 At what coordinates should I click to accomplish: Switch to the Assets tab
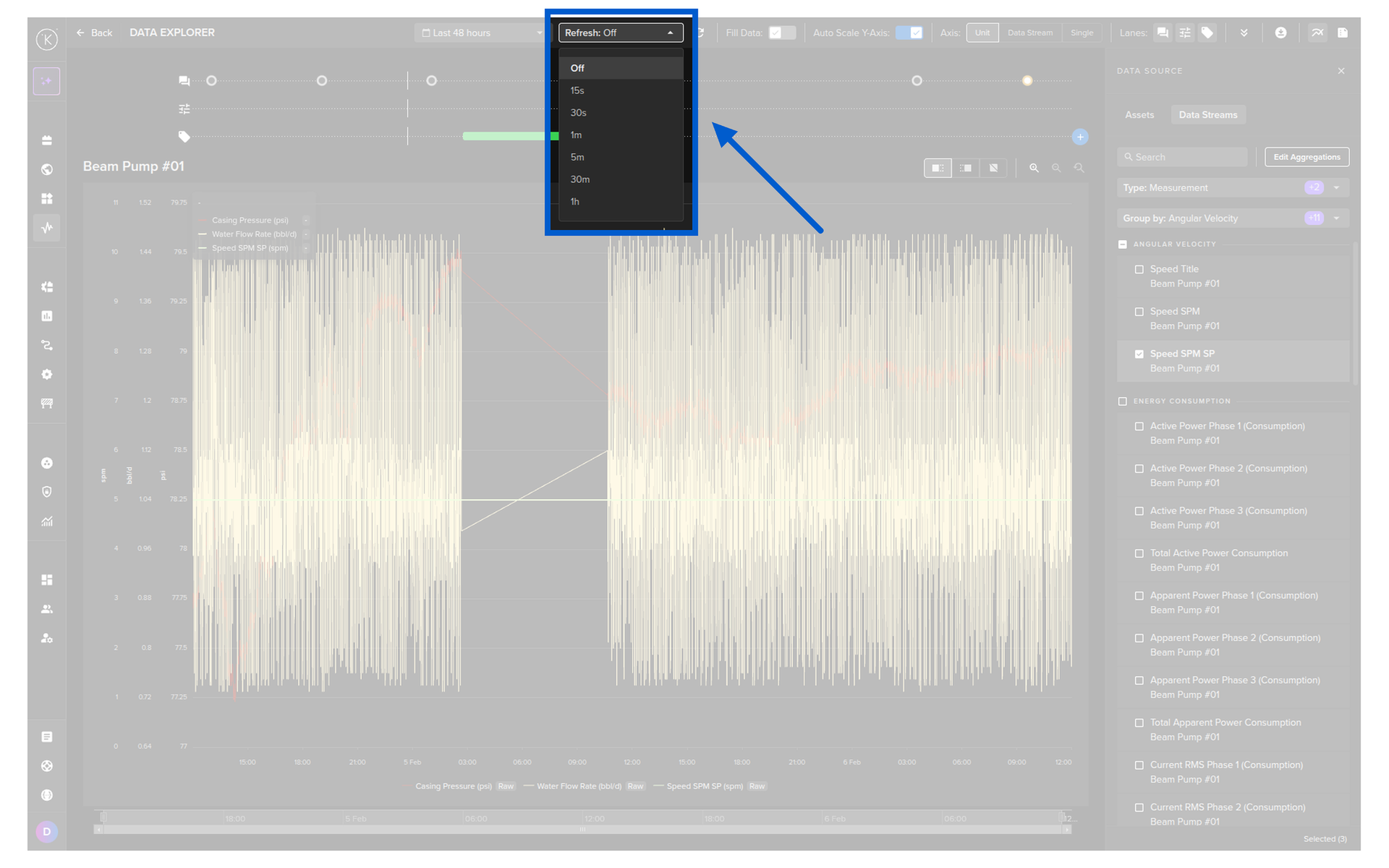point(1139,115)
